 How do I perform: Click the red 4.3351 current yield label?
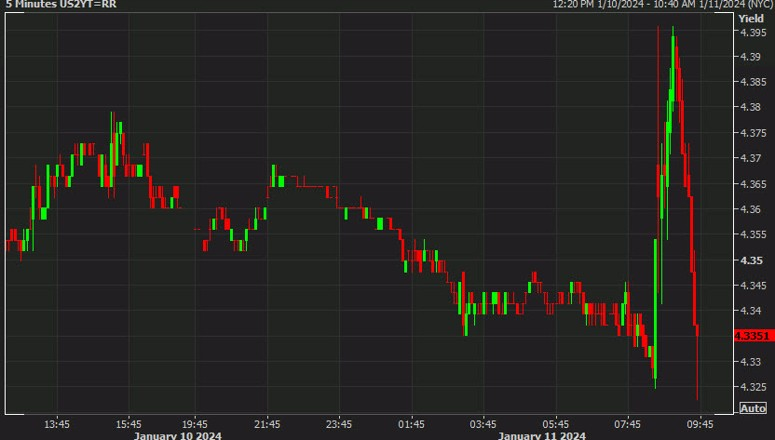pos(752,336)
